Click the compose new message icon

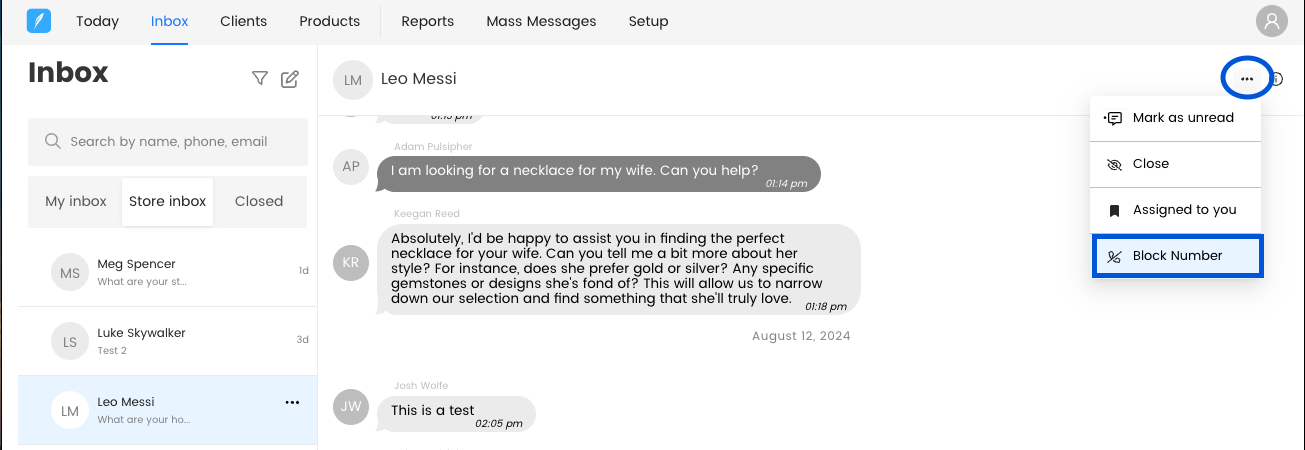[290, 79]
